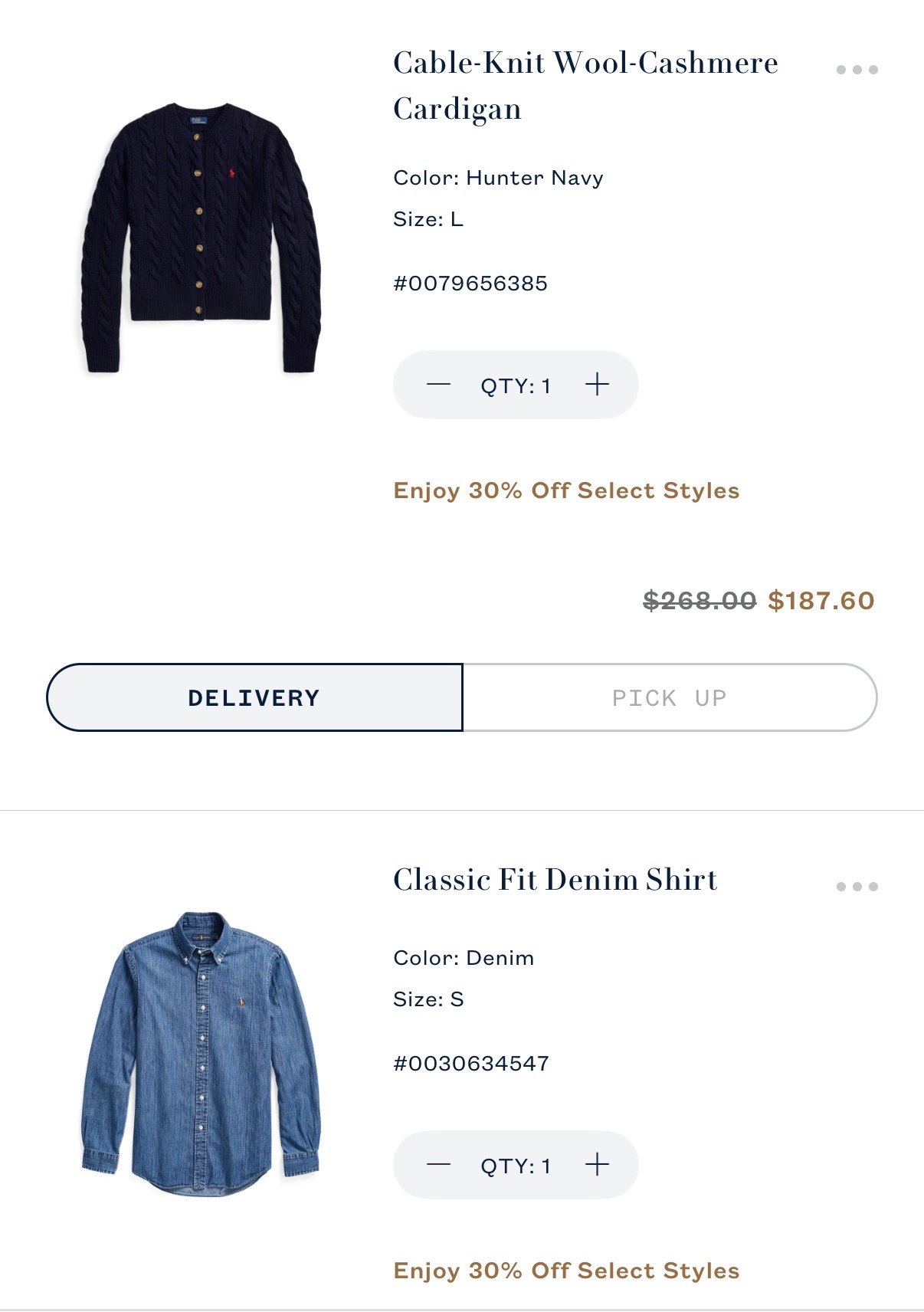This screenshot has height=1312, width=924.
Task: Open the Classic Fit Denim Shirt product title
Action: point(555,880)
